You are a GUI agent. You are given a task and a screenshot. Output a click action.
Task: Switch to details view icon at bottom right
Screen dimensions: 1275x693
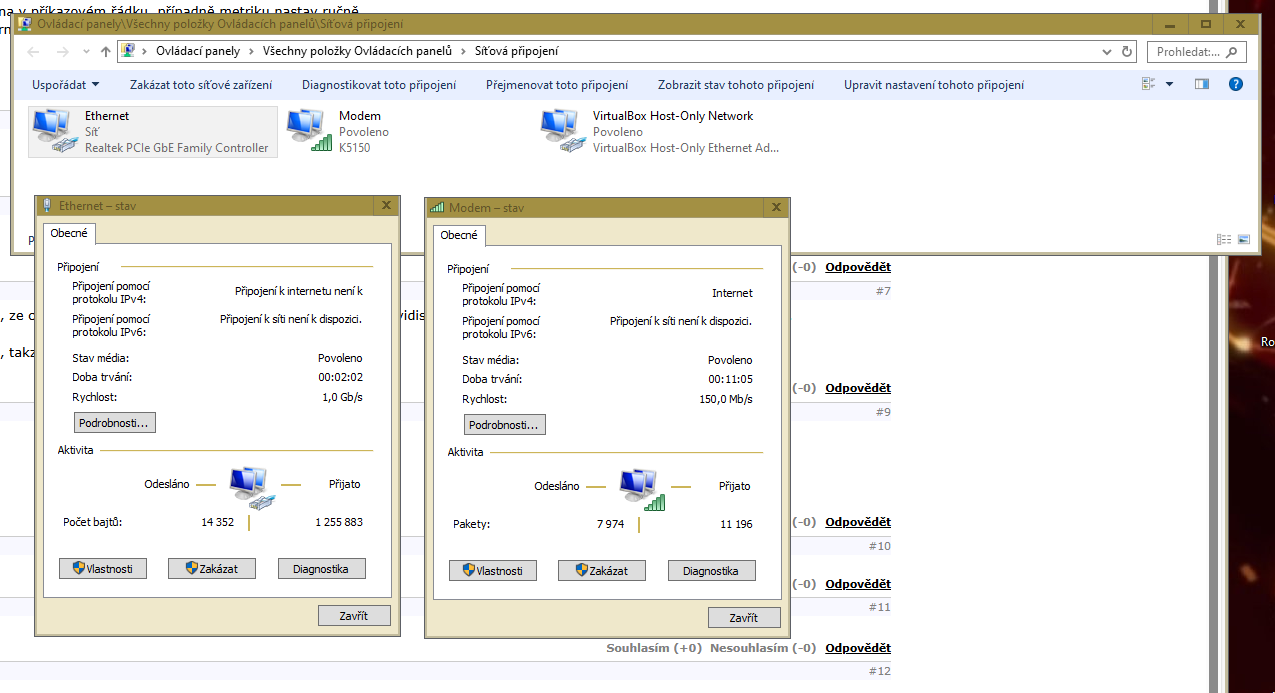pyautogui.click(x=1224, y=239)
